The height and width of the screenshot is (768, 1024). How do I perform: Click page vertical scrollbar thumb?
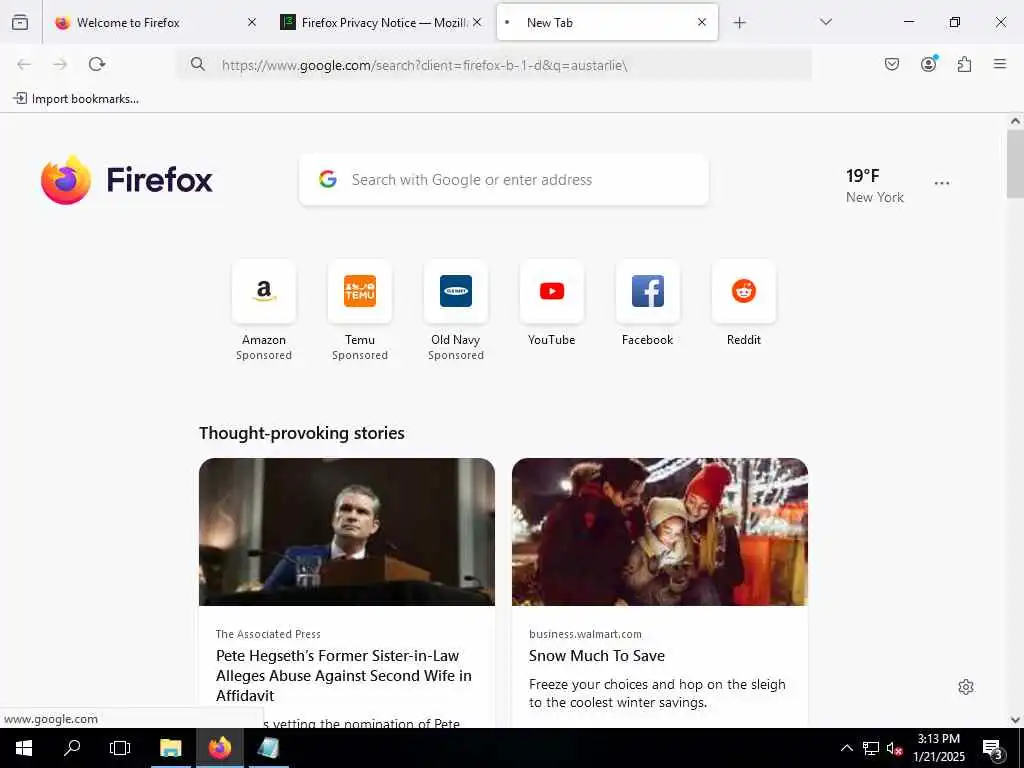coord(1015,163)
